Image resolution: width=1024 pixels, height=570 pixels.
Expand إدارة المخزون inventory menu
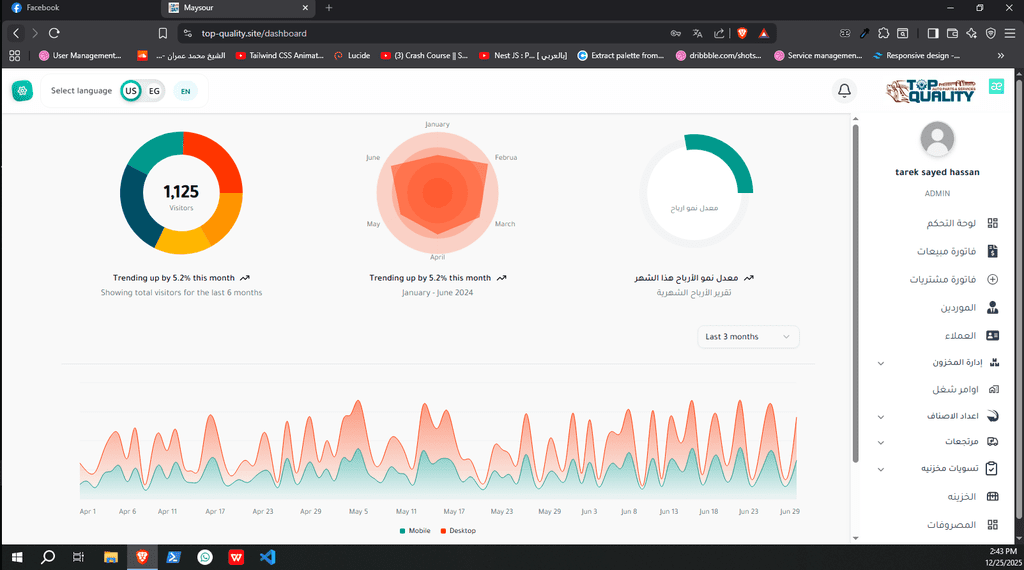point(881,363)
